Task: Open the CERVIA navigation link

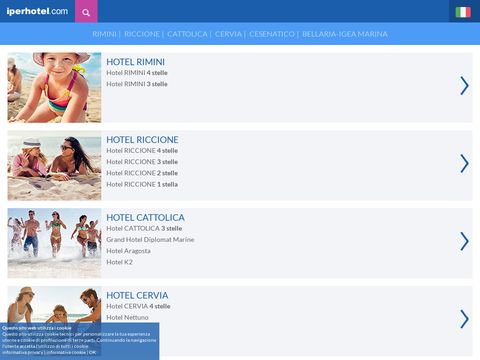Action: (x=228, y=34)
